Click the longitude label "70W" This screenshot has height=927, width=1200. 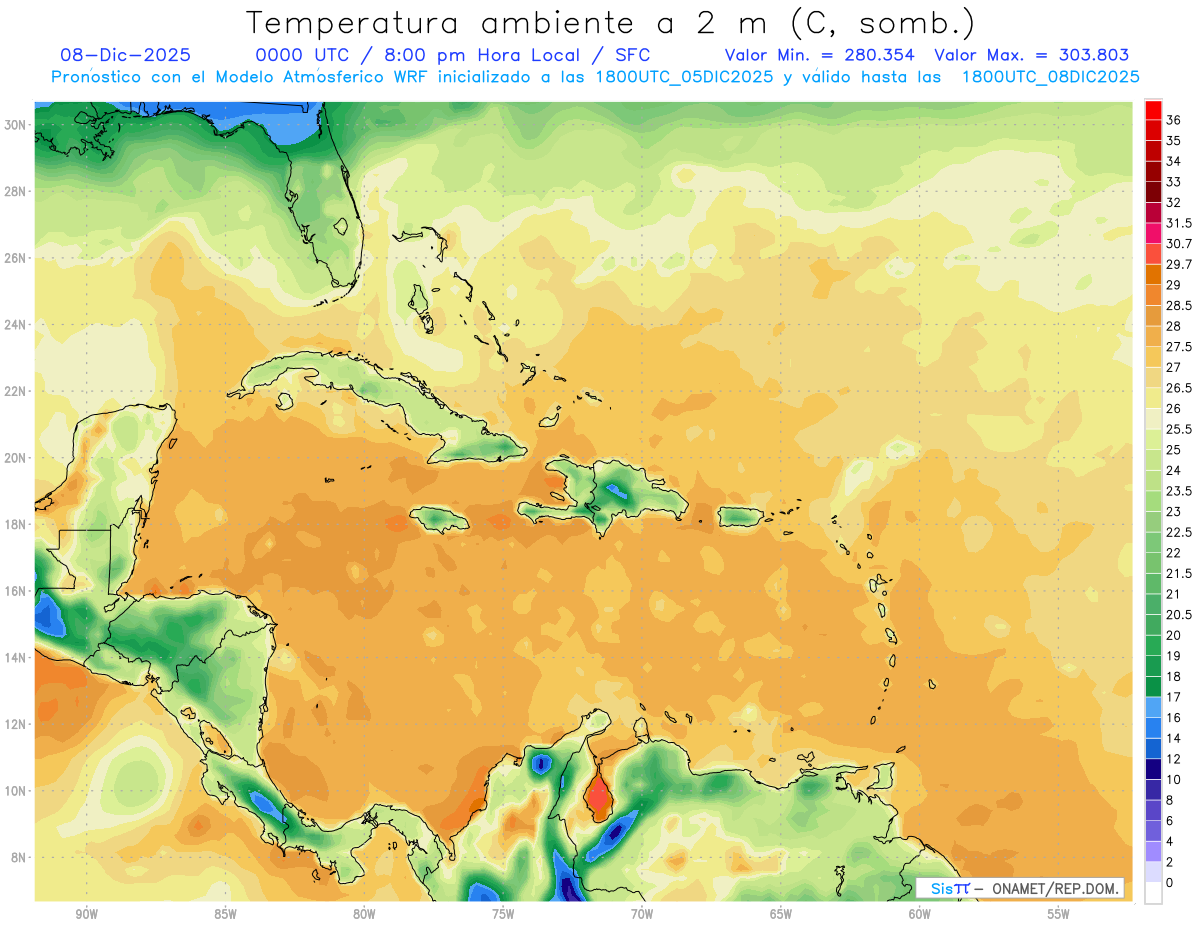click(x=642, y=914)
